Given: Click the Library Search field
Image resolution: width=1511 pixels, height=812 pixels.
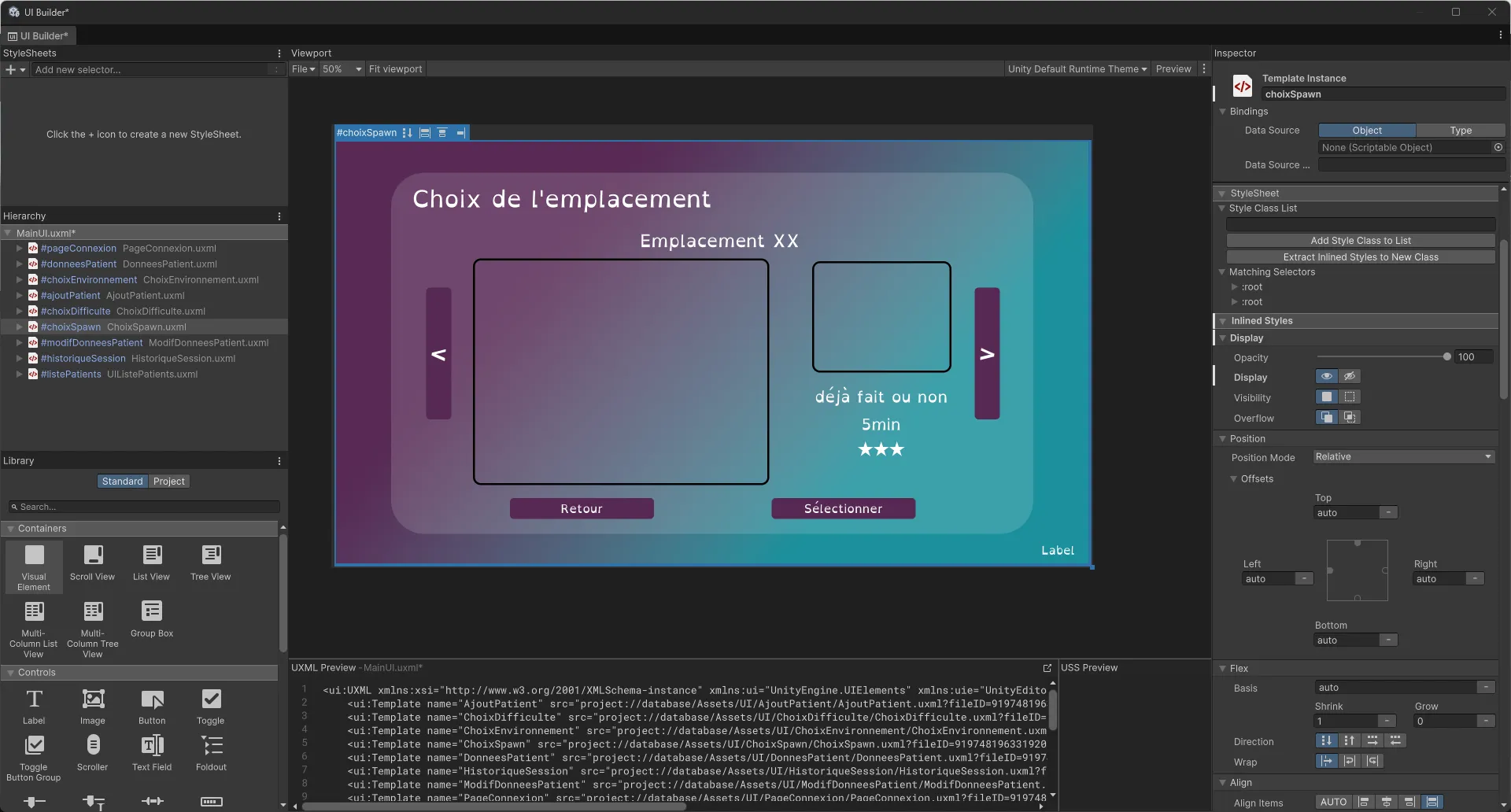Looking at the screenshot, I should point(144,507).
